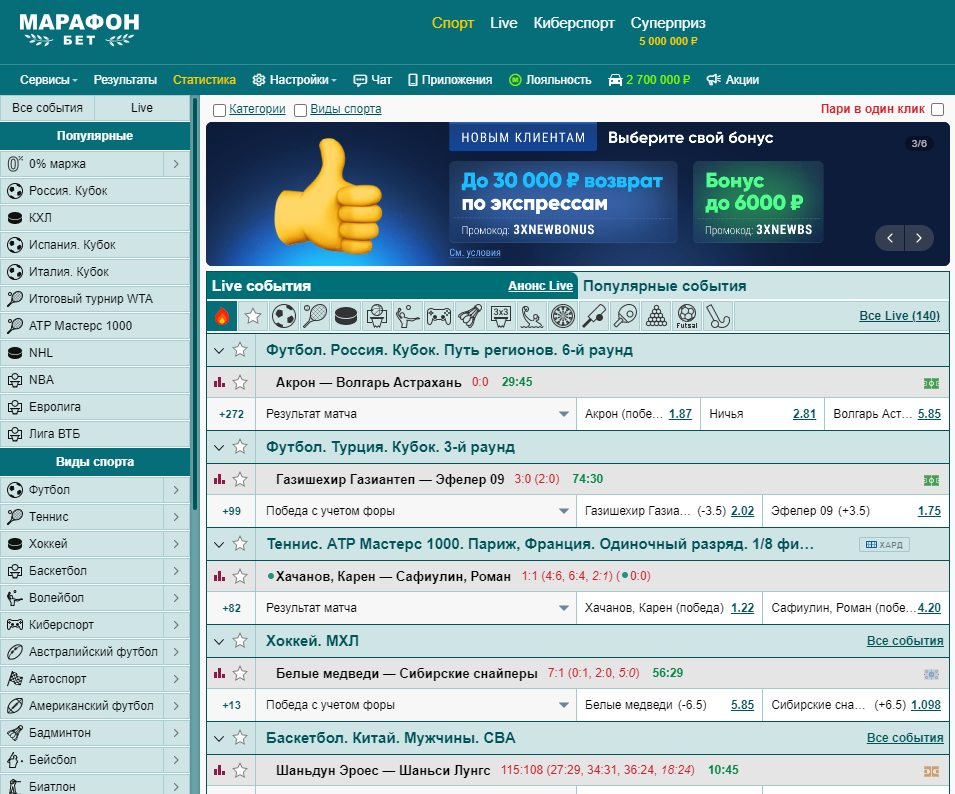955x794 pixels.
Task: Click the sidebar vertical scrollbar
Action: [195, 303]
